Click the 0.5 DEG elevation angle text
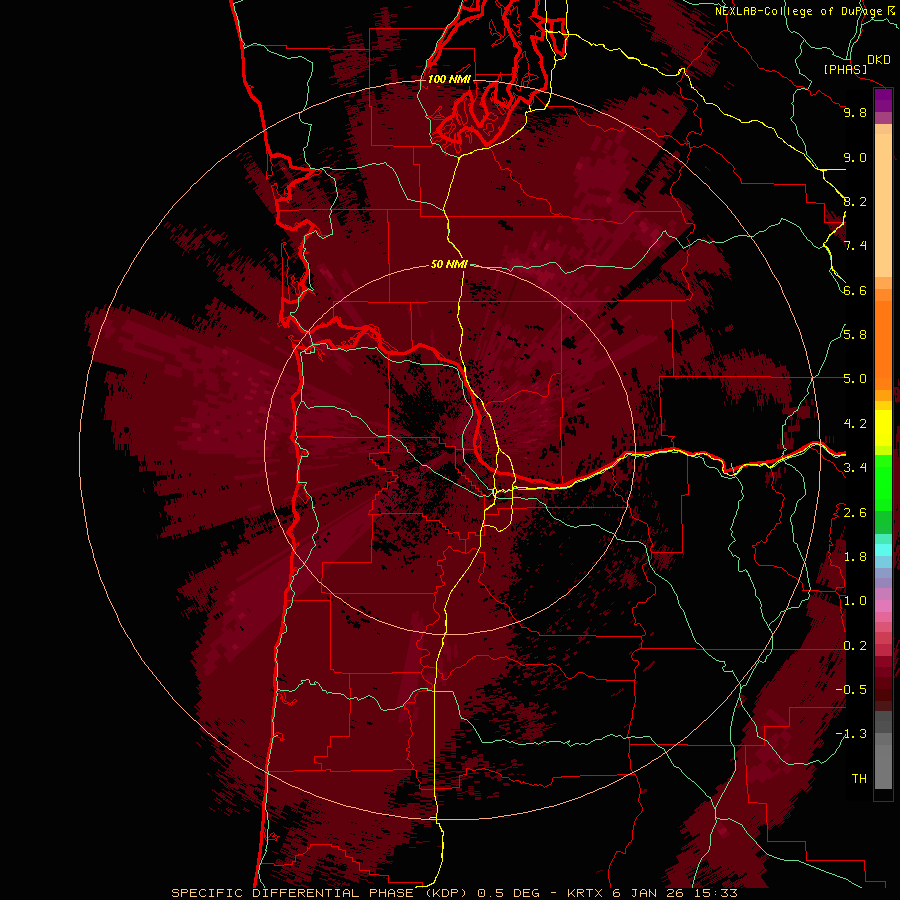The image size is (900, 900). [509, 893]
